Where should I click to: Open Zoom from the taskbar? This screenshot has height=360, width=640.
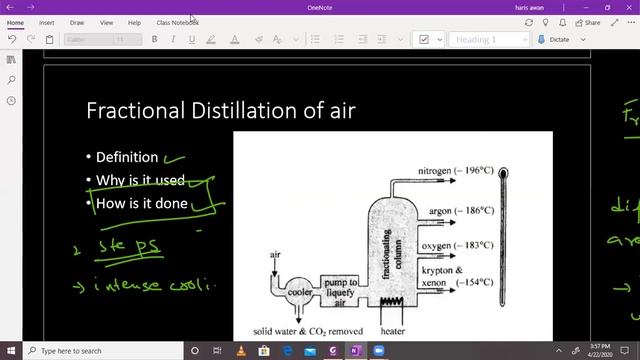pos(379,351)
